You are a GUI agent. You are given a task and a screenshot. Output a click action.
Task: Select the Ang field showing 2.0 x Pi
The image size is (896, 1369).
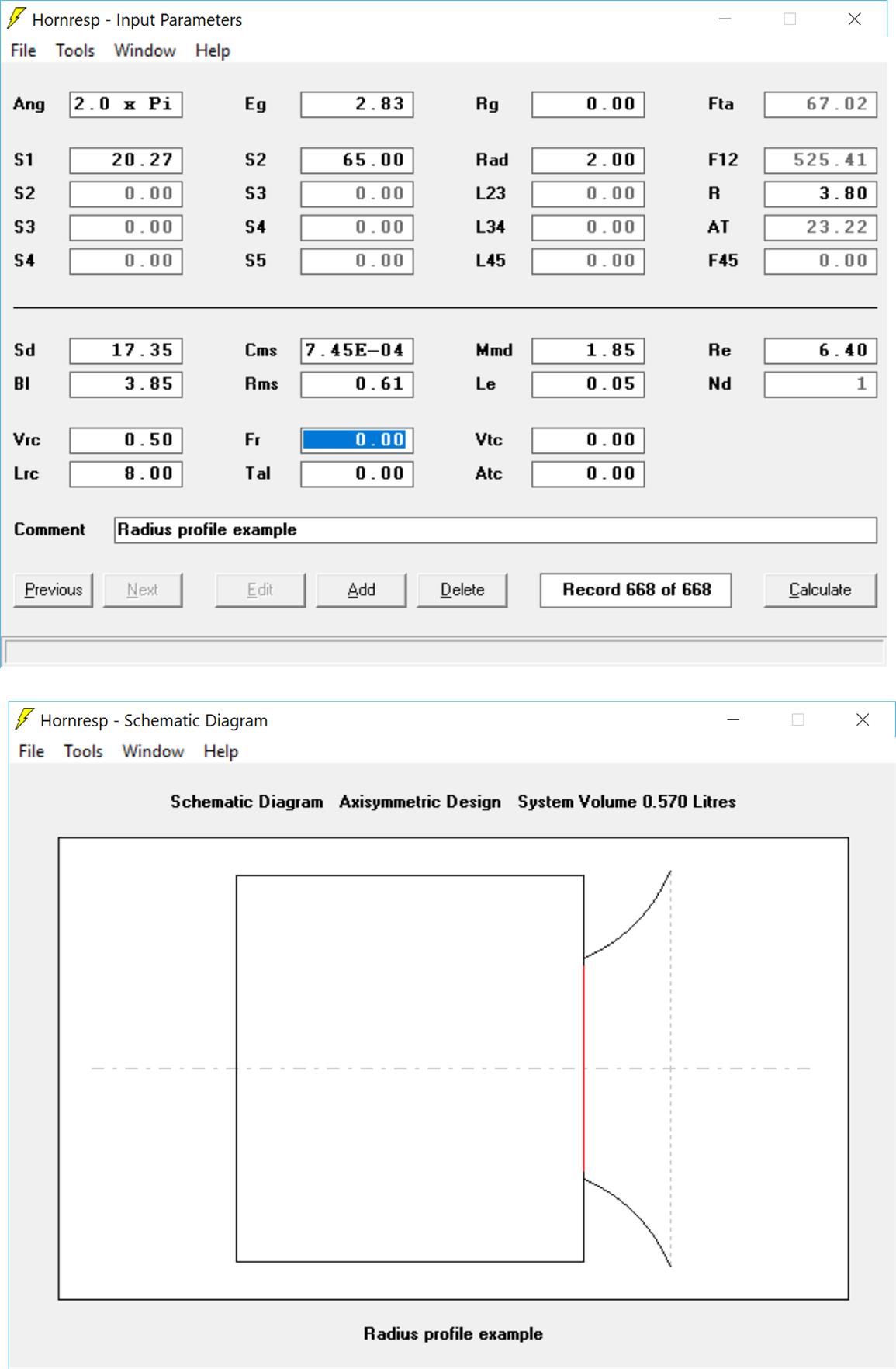(x=126, y=104)
